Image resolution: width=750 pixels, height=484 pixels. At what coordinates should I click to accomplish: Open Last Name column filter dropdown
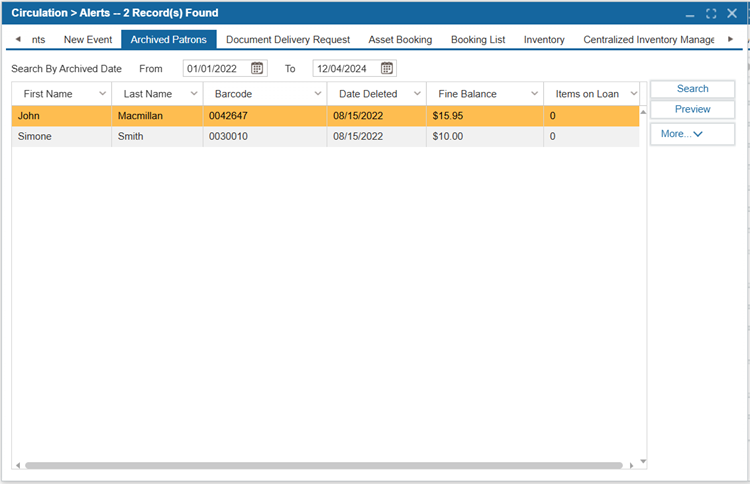[194, 94]
